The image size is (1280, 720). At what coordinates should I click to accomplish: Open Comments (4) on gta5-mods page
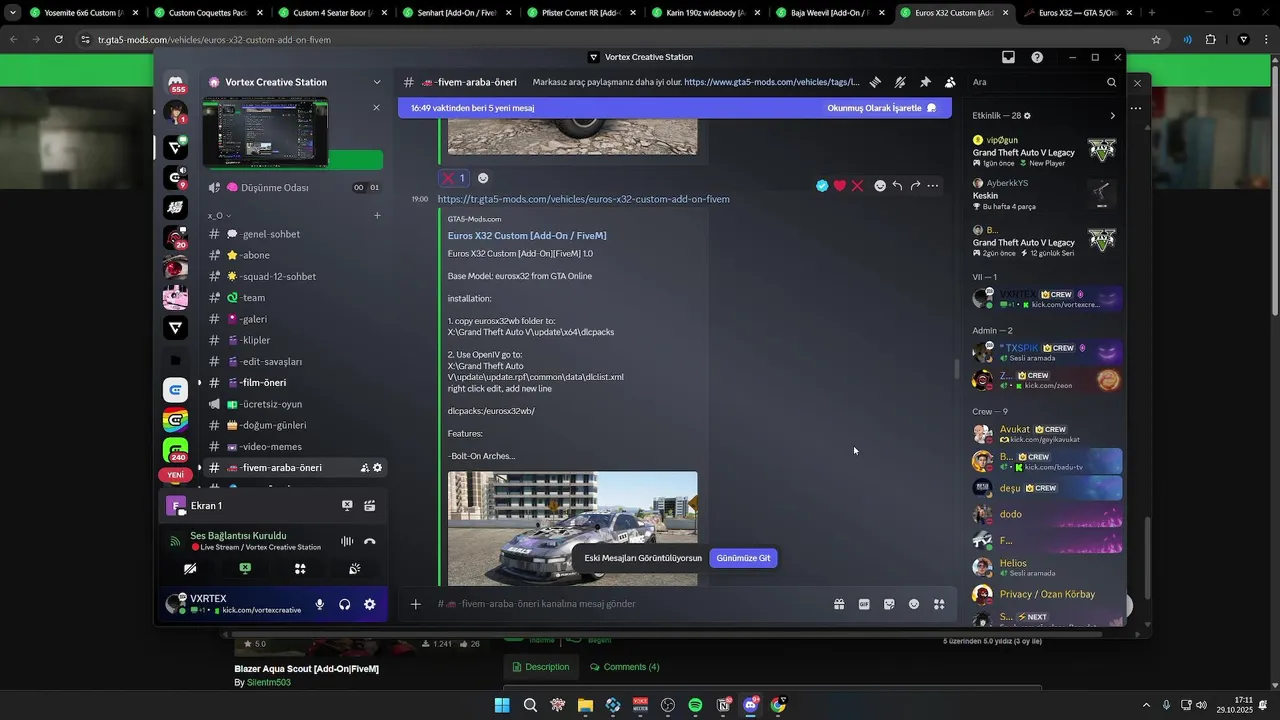[x=624, y=667]
